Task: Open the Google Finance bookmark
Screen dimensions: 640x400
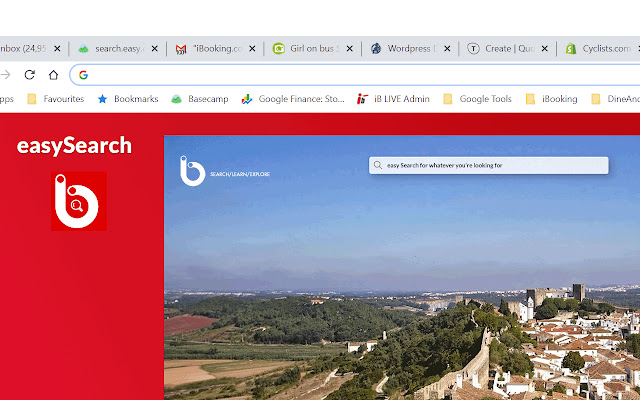Action: 293,99
